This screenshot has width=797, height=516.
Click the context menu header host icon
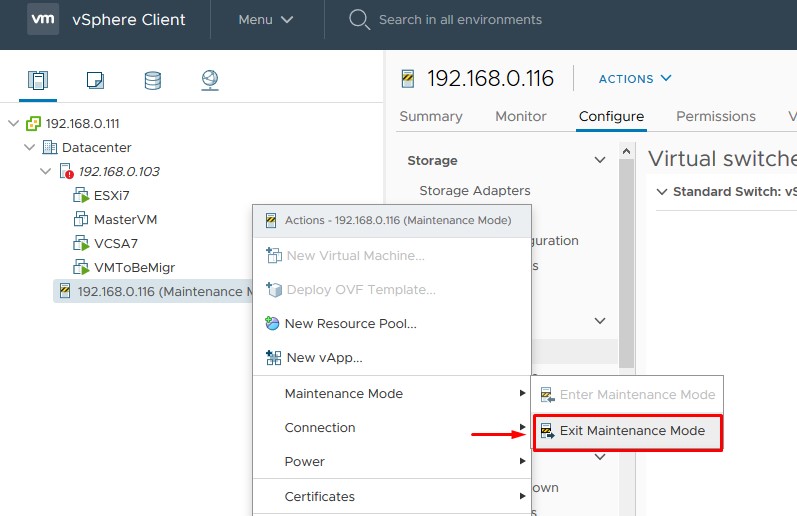coord(271,220)
